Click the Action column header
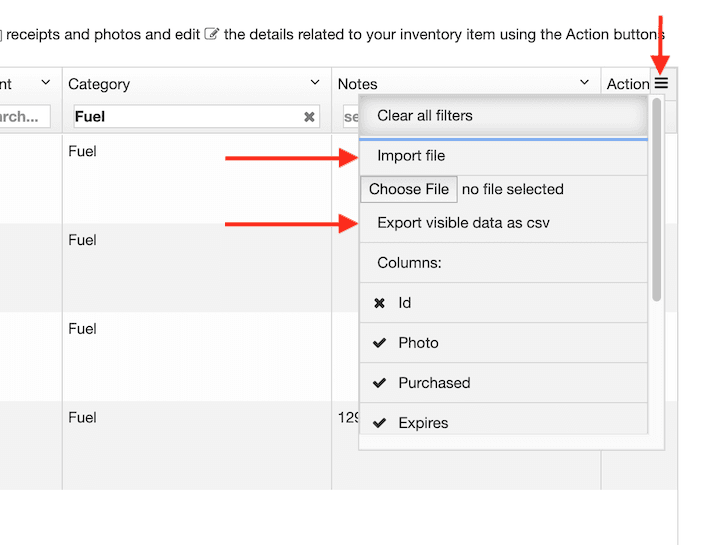Screen dimensions: 720x545 click(628, 84)
